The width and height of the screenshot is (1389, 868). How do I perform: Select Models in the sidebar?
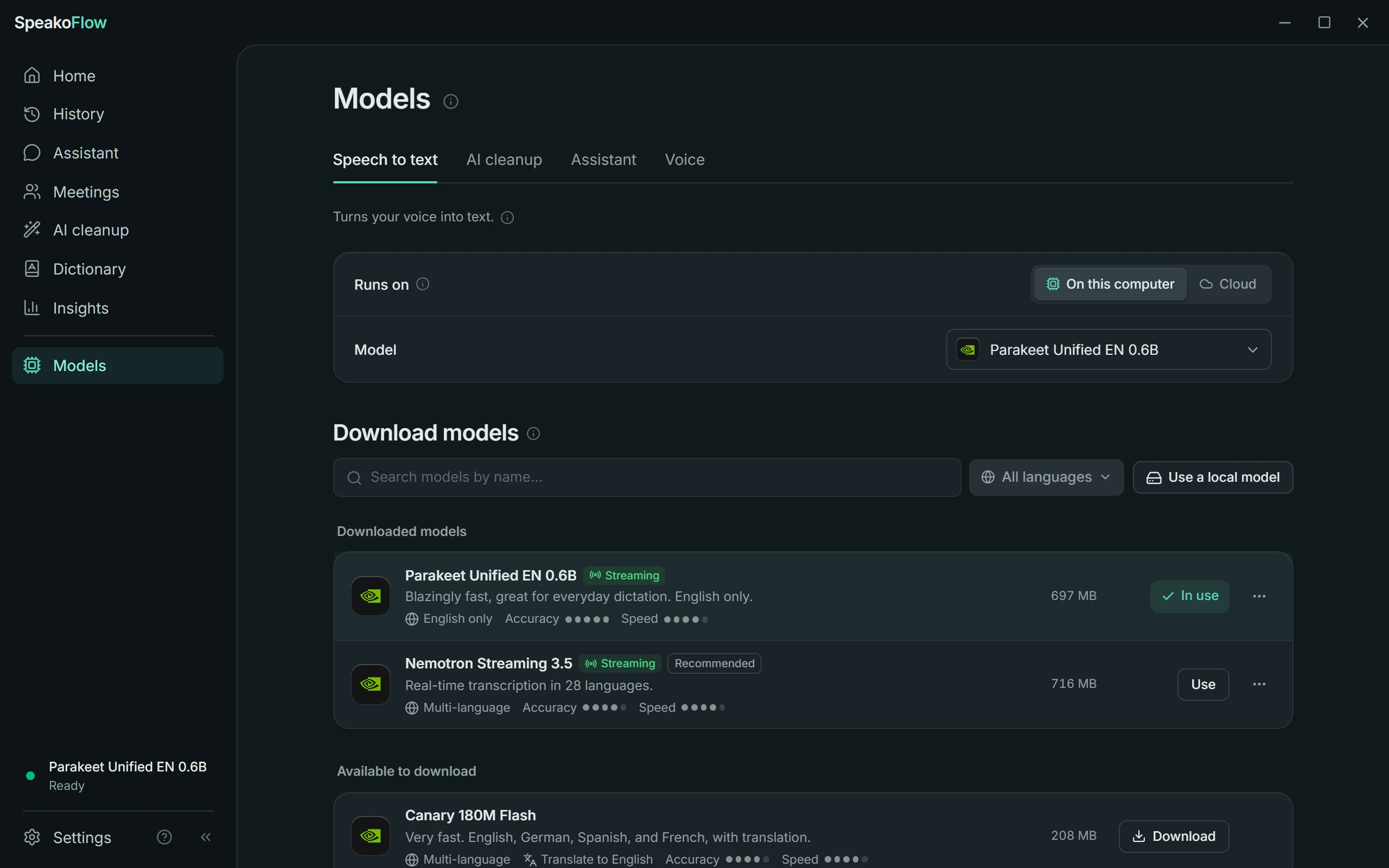pos(117,366)
